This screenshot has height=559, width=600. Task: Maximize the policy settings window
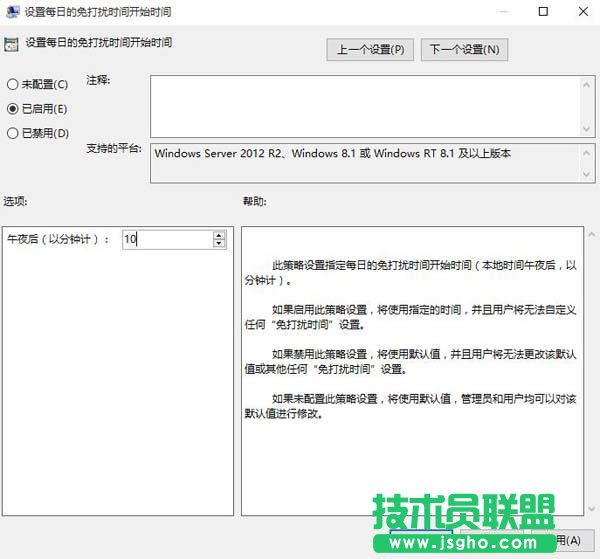pyautogui.click(x=543, y=12)
